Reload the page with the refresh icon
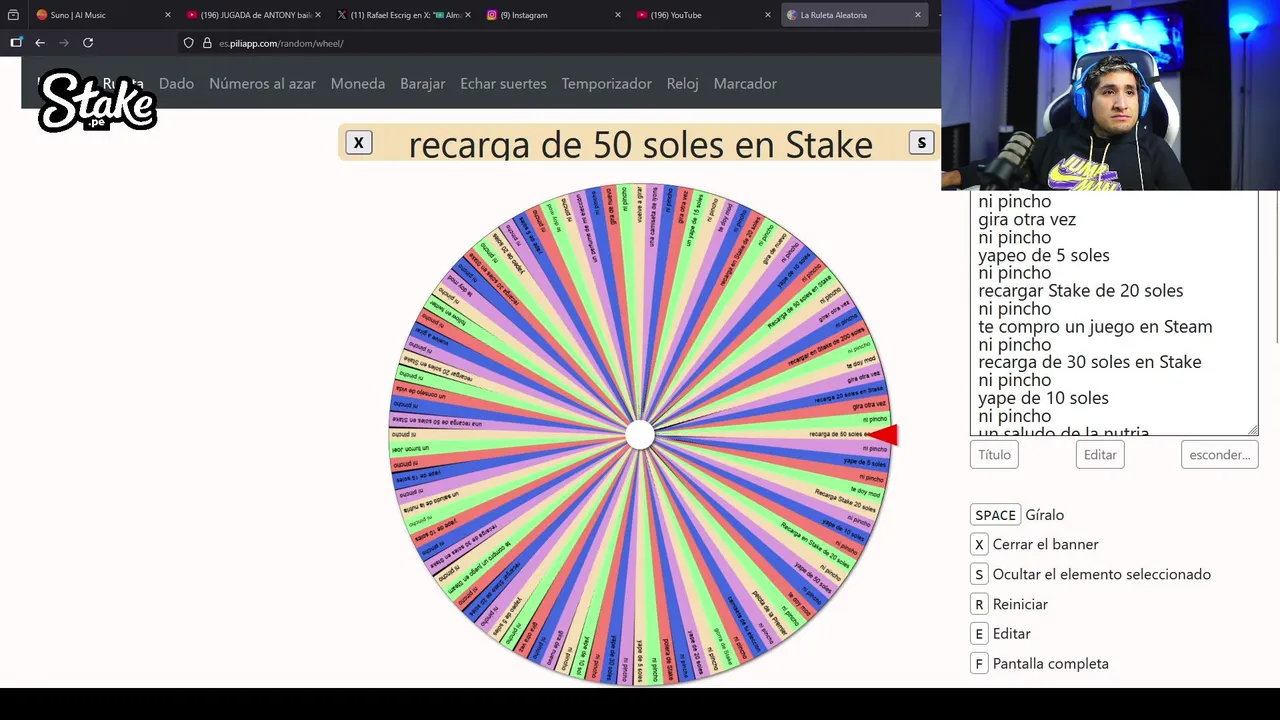The height and width of the screenshot is (720, 1280). coord(88,43)
